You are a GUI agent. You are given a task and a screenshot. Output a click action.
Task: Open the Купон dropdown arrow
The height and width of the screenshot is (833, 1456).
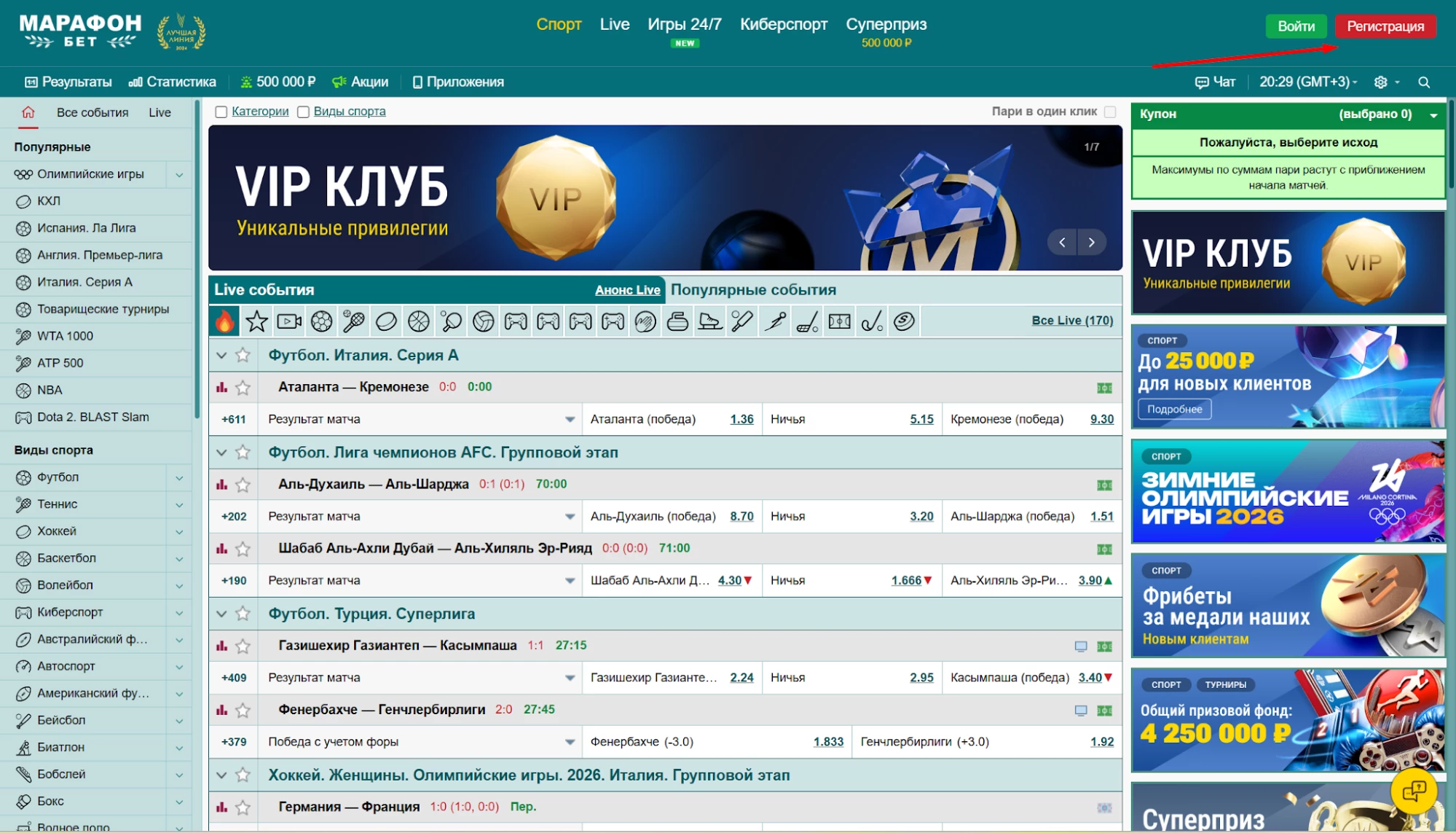(x=1433, y=115)
